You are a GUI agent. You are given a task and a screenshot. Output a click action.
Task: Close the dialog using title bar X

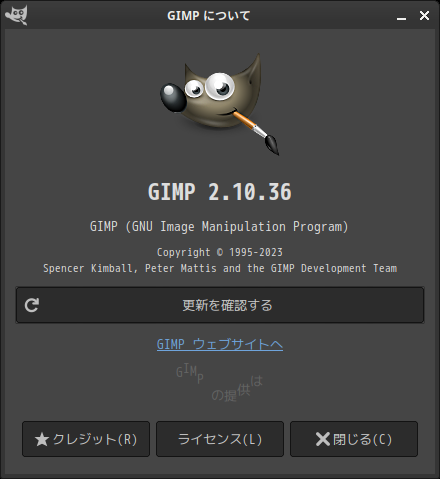pos(424,15)
